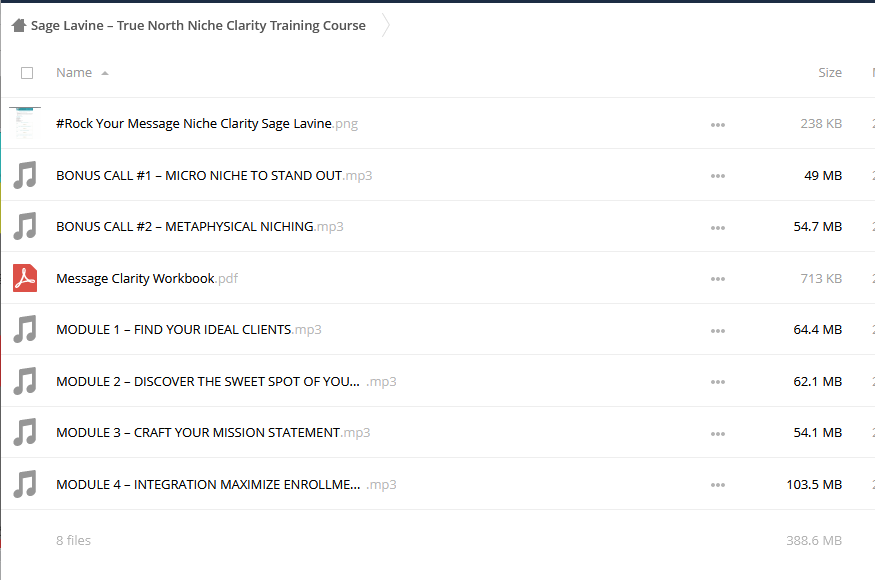
Task: Open more options for #Rock Your Message png
Action: click(x=718, y=124)
